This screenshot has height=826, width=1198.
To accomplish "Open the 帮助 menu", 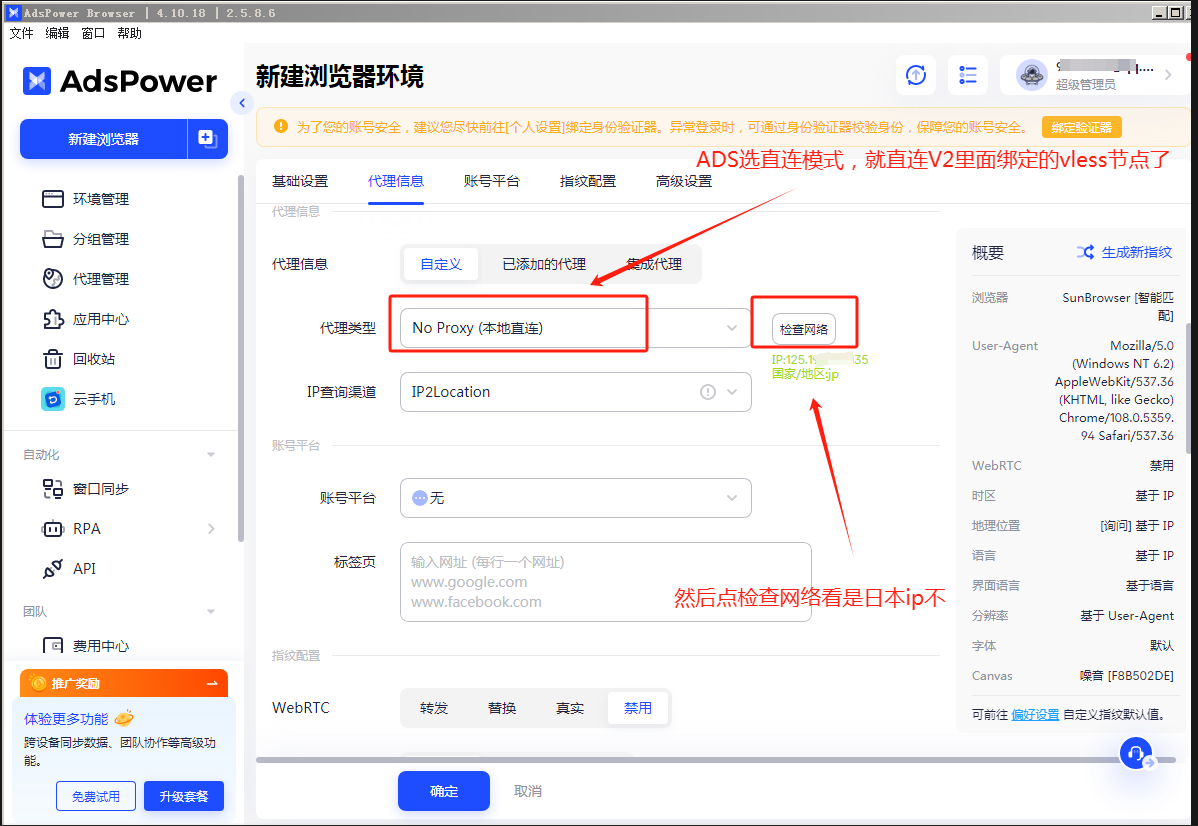I will pos(128,32).
